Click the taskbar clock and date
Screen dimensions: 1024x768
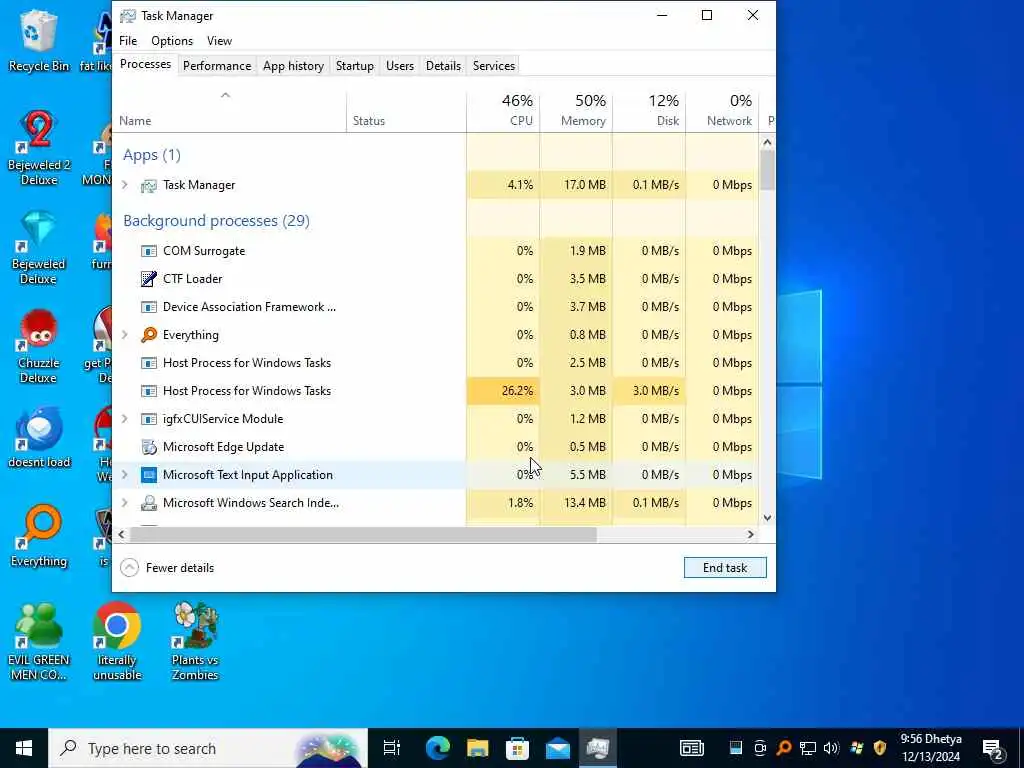931,748
